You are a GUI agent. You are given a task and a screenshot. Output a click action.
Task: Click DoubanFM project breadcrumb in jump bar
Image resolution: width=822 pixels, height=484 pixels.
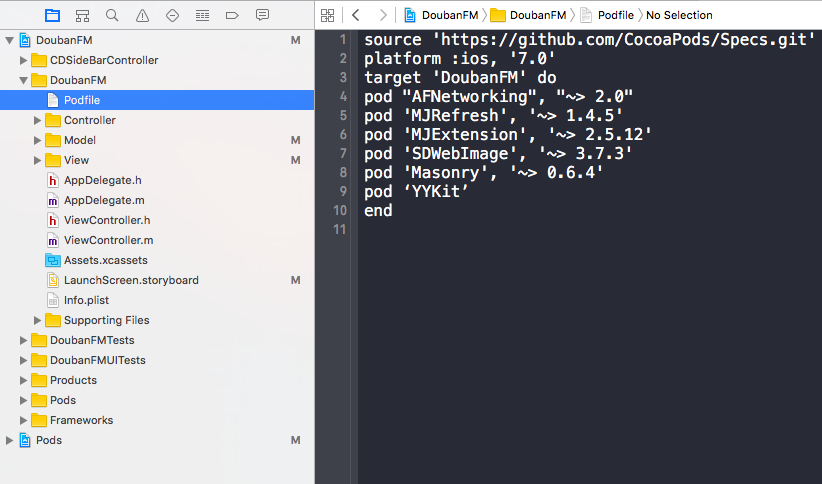click(441, 15)
